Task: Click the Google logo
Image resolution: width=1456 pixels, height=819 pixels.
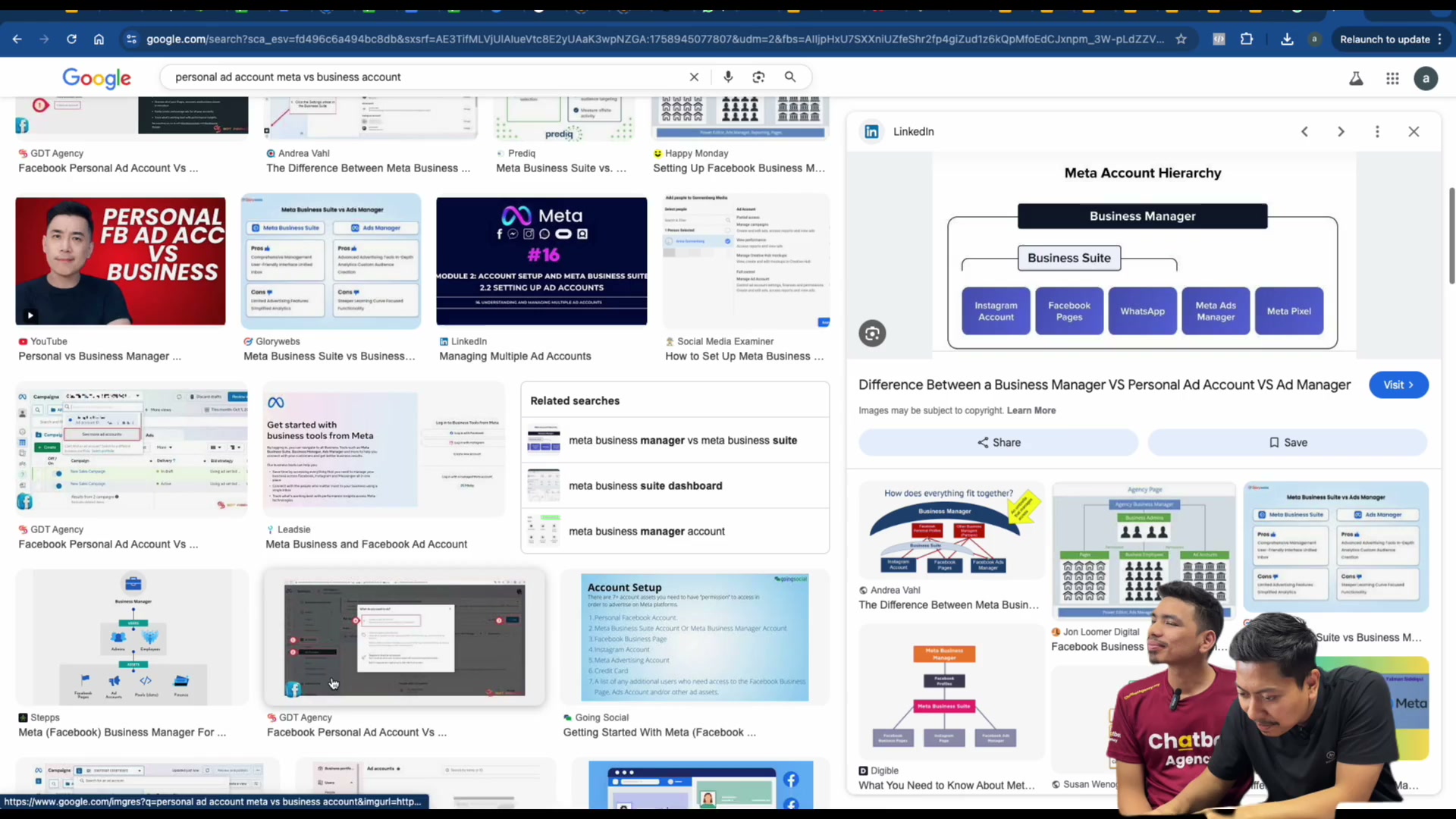Action: pyautogui.click(x=96, y=77)
